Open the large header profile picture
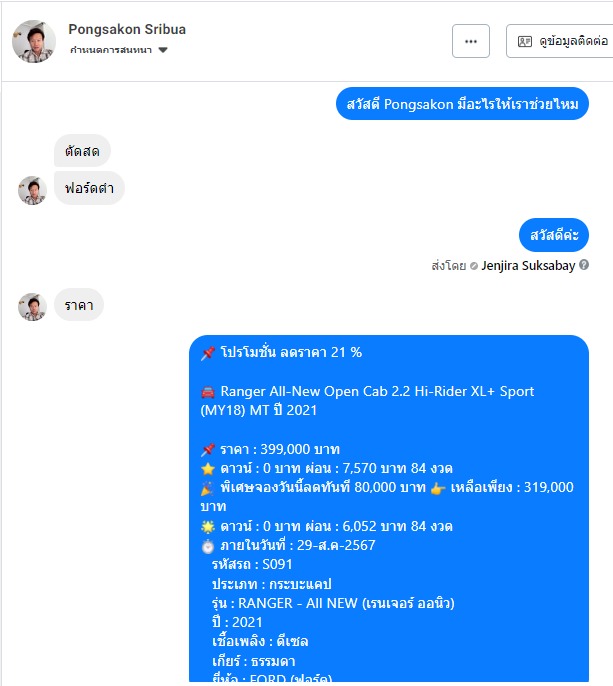Screen dimensions: 613x686 (x=34, y=42)
